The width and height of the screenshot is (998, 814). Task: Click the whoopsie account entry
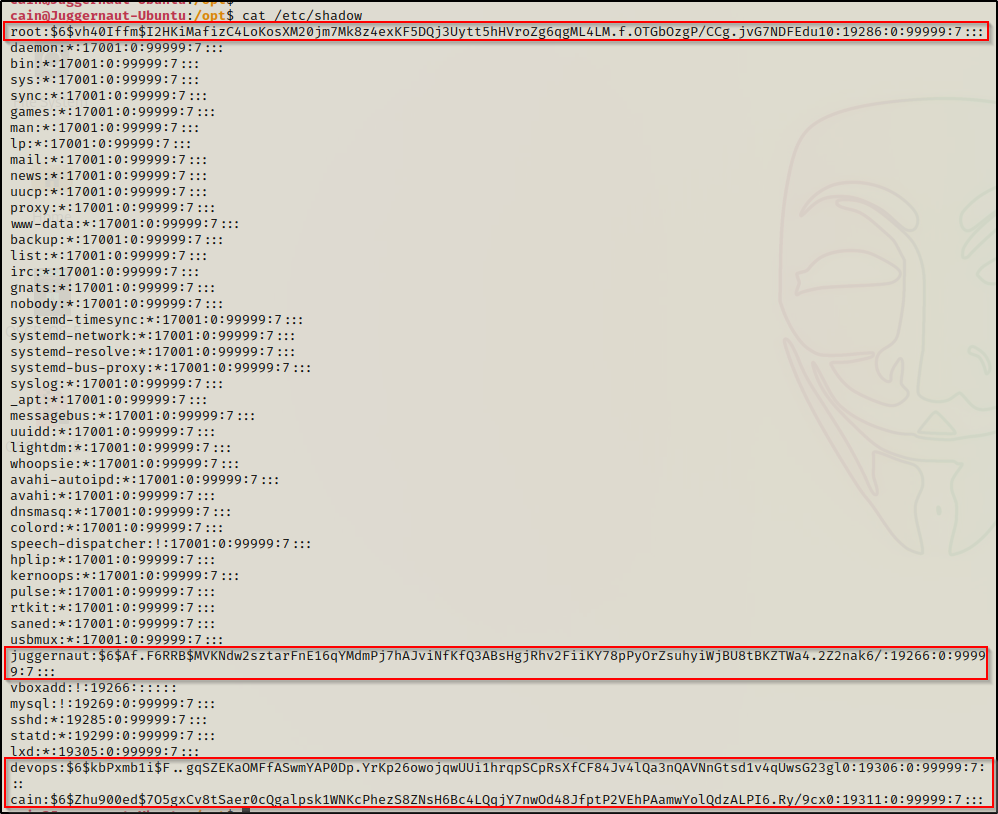[125, 463]
